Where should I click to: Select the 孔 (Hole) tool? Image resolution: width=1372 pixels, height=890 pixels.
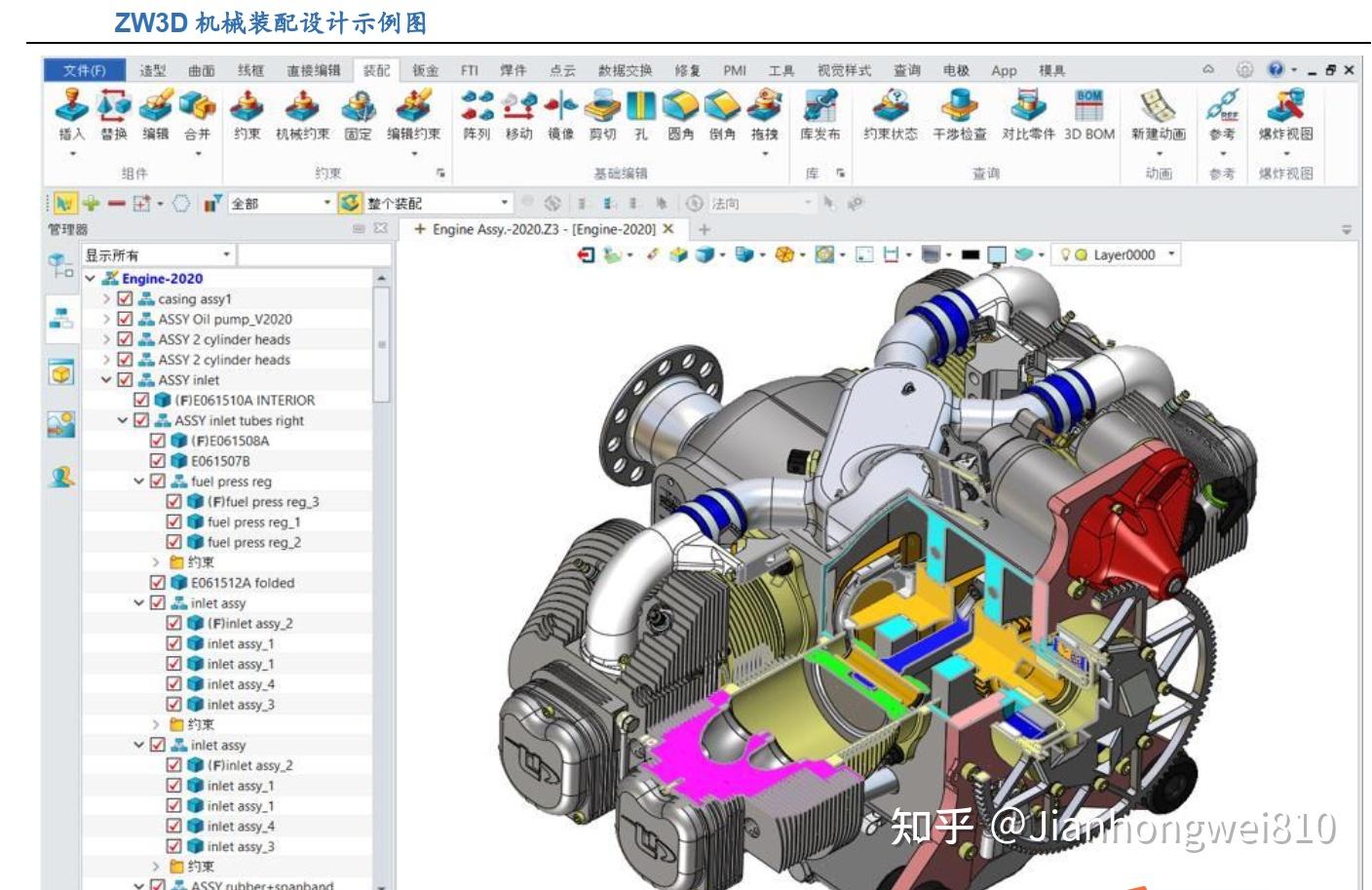coord(640,106)
